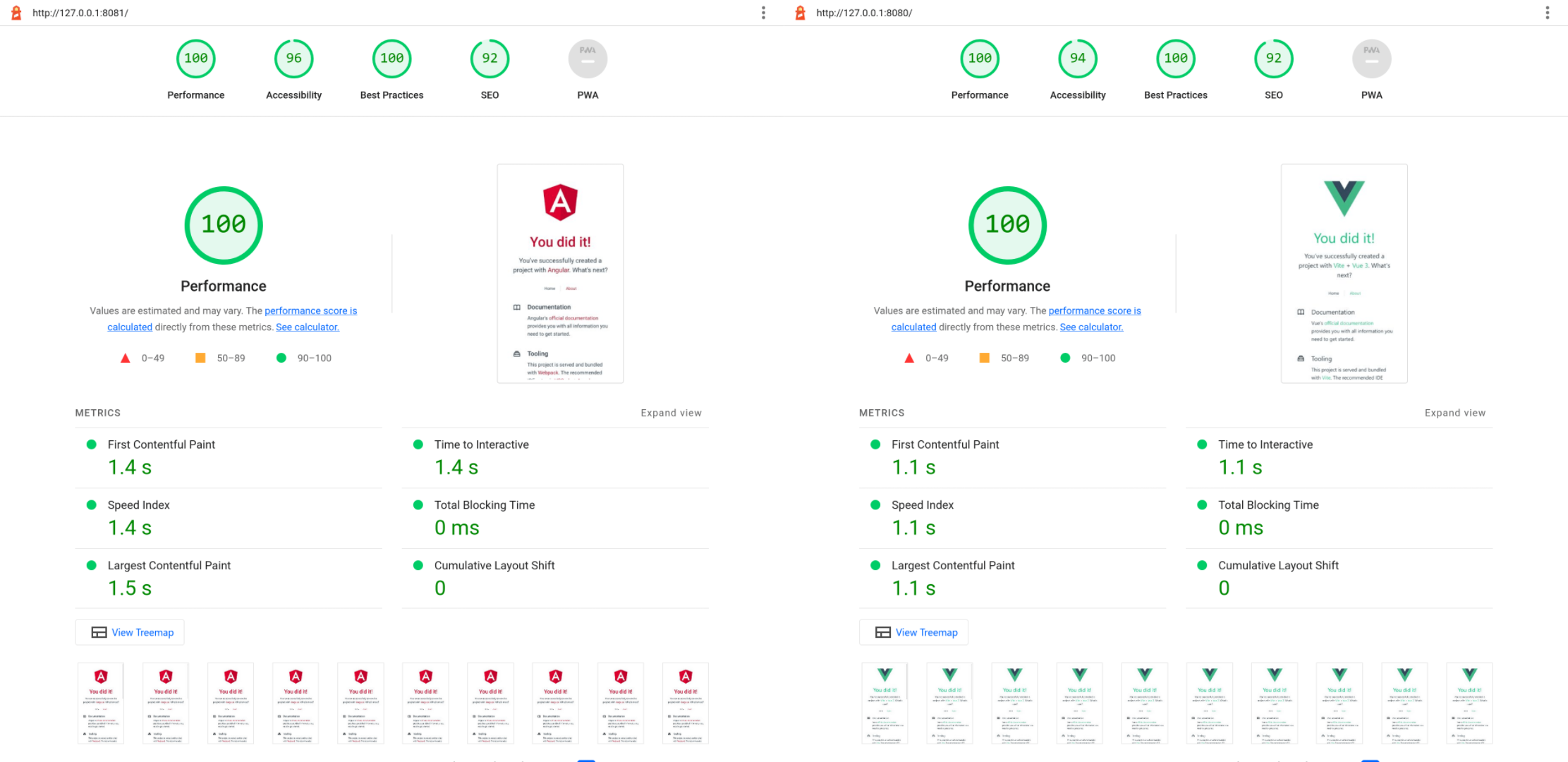The height and width of the screenshot is (762, 1568).
Task: Open the three-dot menu in the 8080 report
Action: click(1547, 13)
